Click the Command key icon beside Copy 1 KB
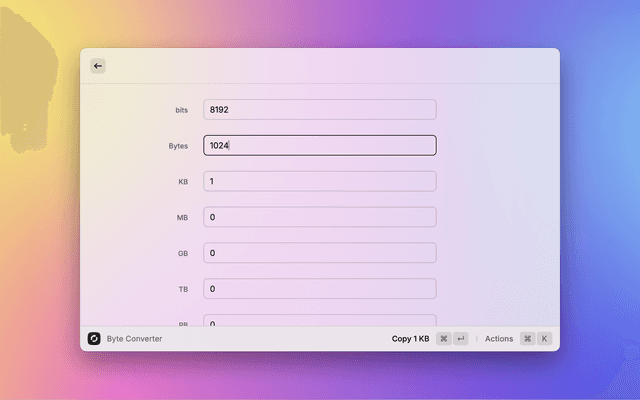640x400 pixels. tap(443, 339)
